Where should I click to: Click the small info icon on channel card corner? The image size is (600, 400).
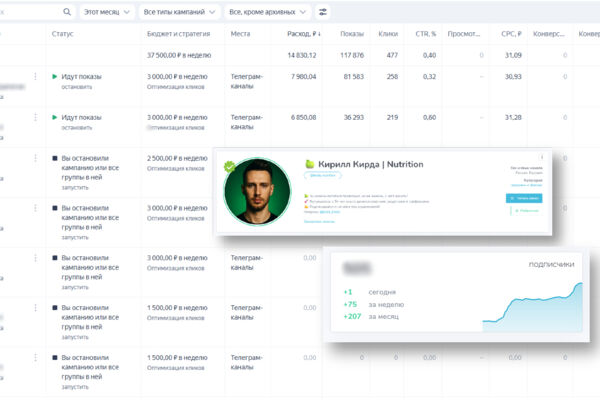pyautogui.click(x=542, y=157)
